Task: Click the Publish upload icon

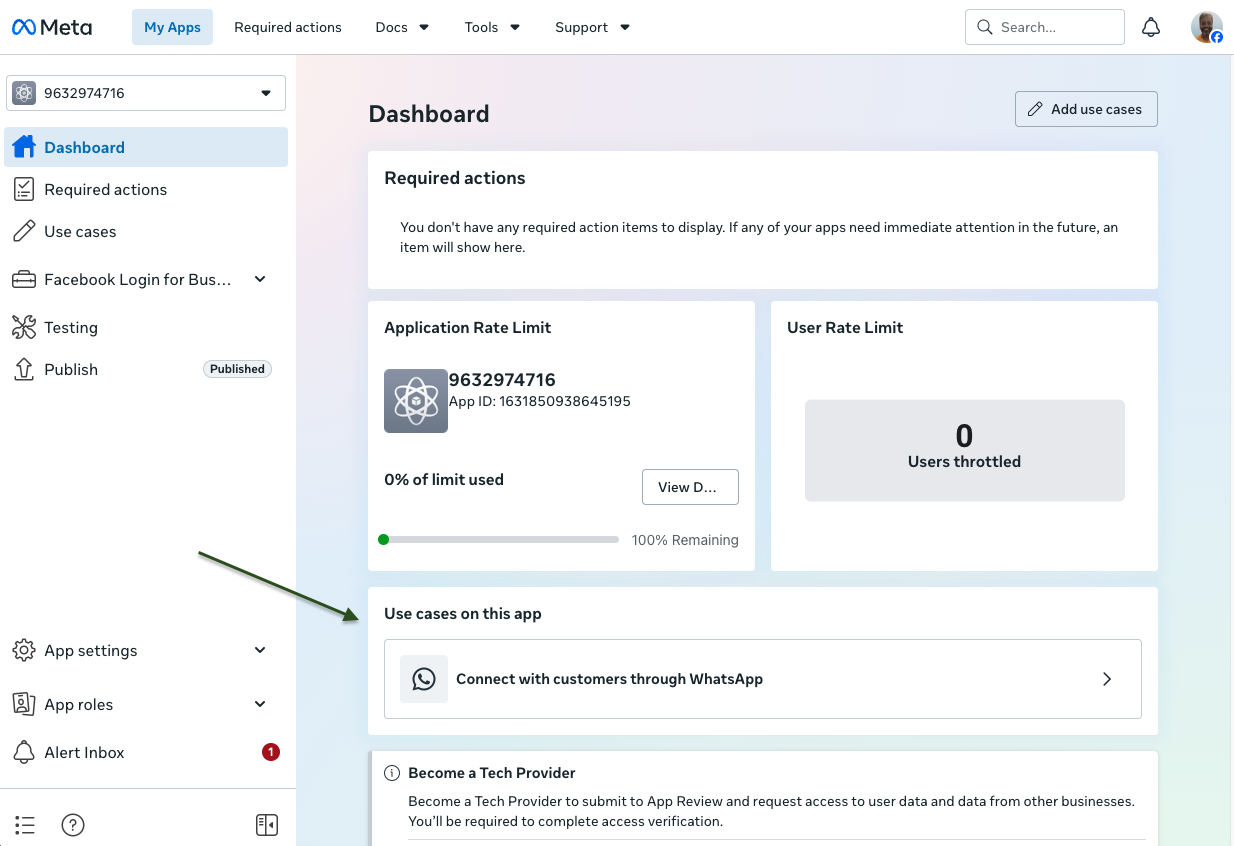Action: pyautogui.click(x=24, y=369)
